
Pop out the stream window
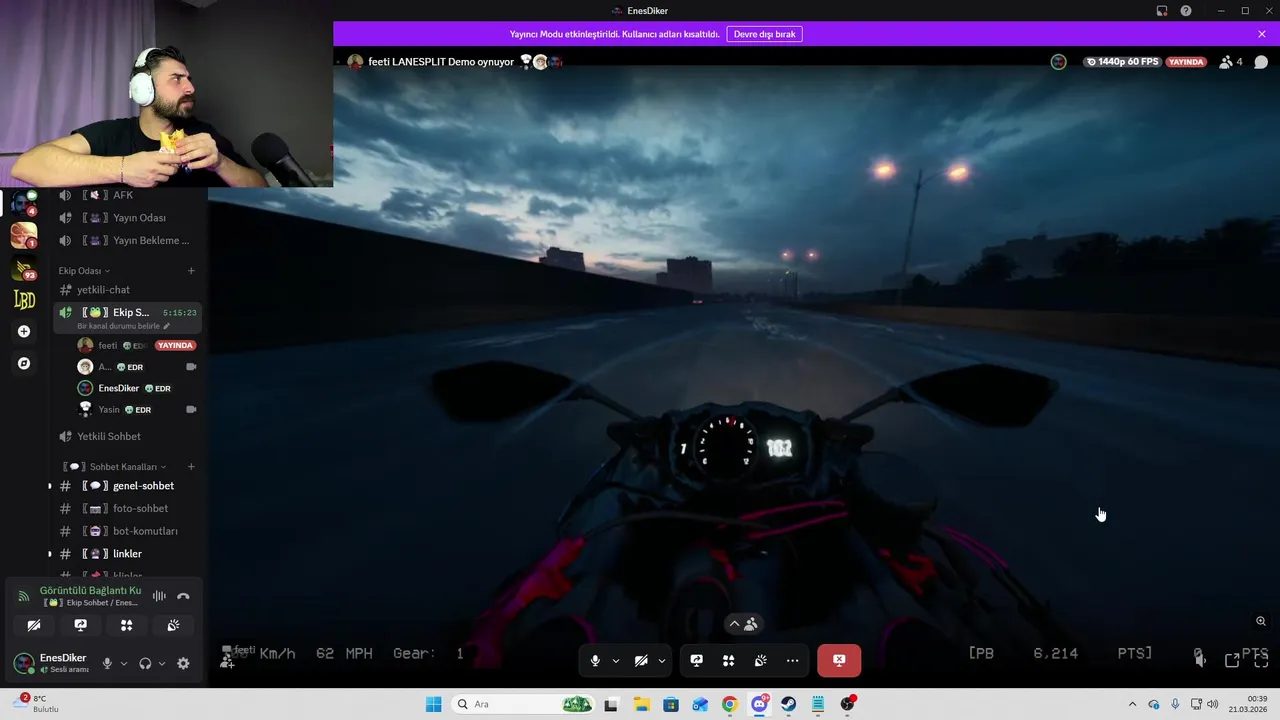tap(1232, 660)
